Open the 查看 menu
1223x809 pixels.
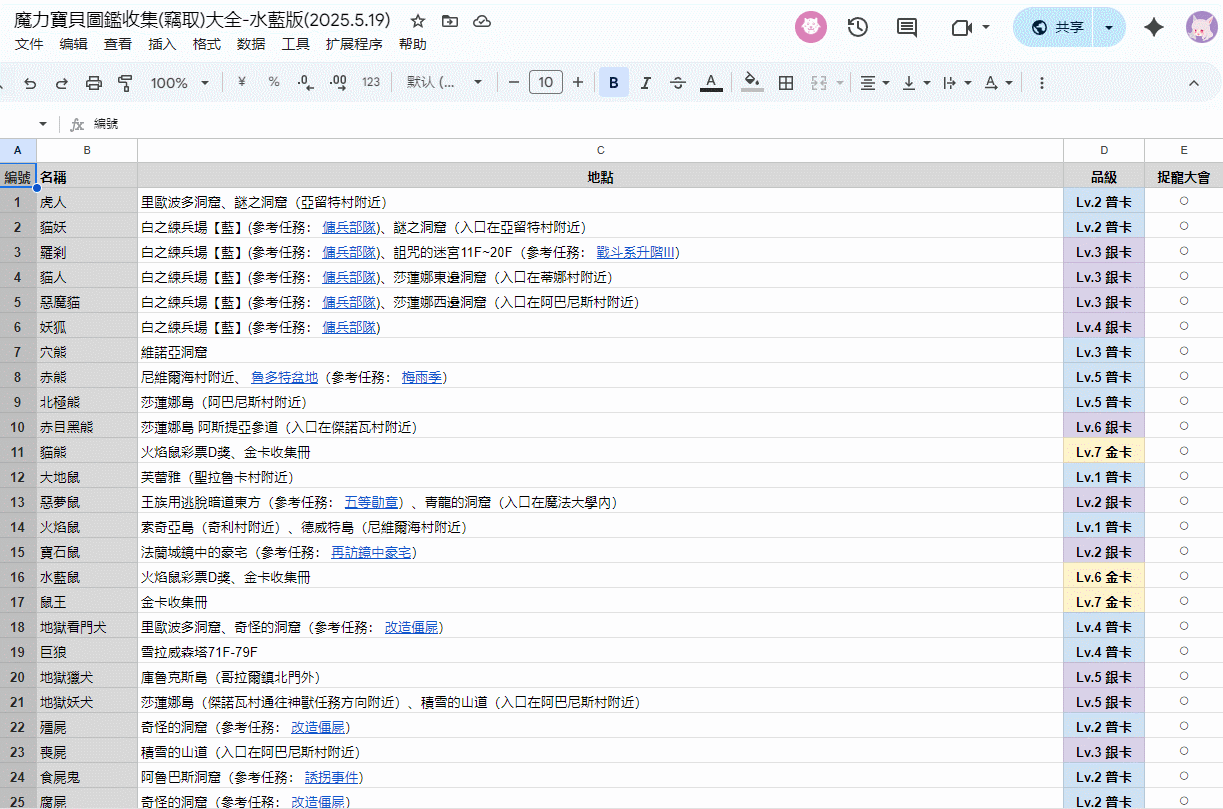tap(118, 44)
